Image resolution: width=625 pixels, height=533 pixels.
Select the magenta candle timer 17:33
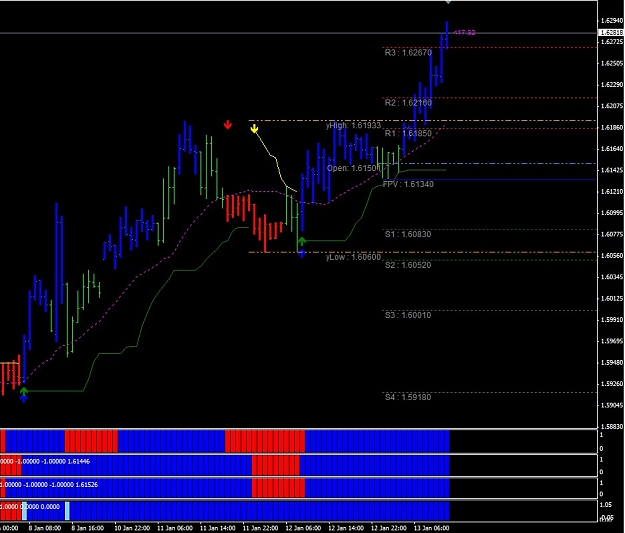point(465,32)
